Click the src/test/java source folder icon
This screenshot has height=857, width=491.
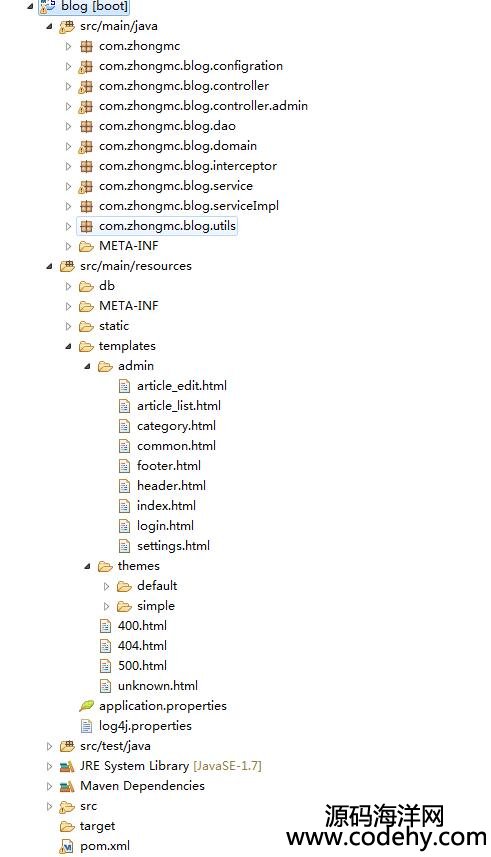click(67, 746)
